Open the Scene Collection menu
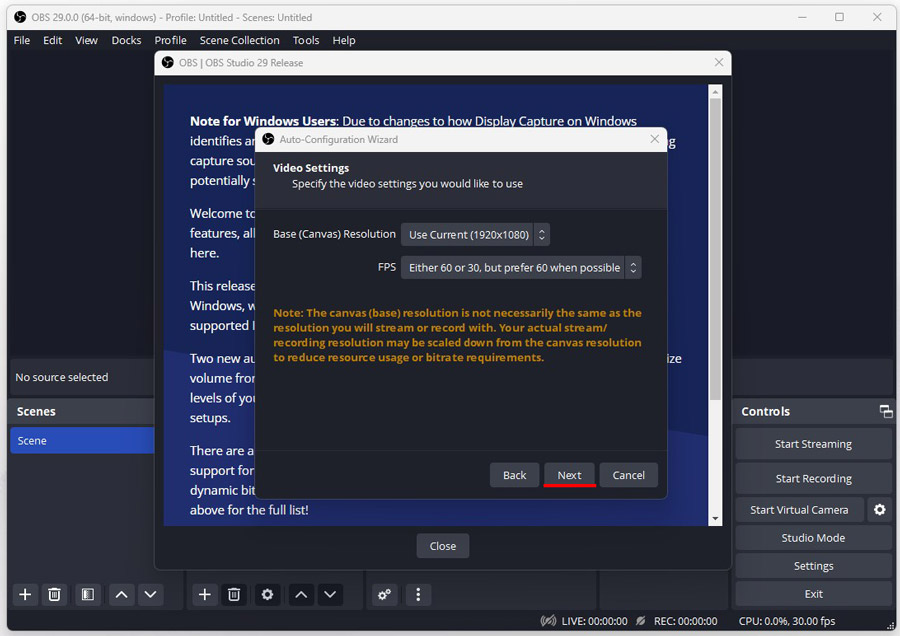 pos(239,40)
